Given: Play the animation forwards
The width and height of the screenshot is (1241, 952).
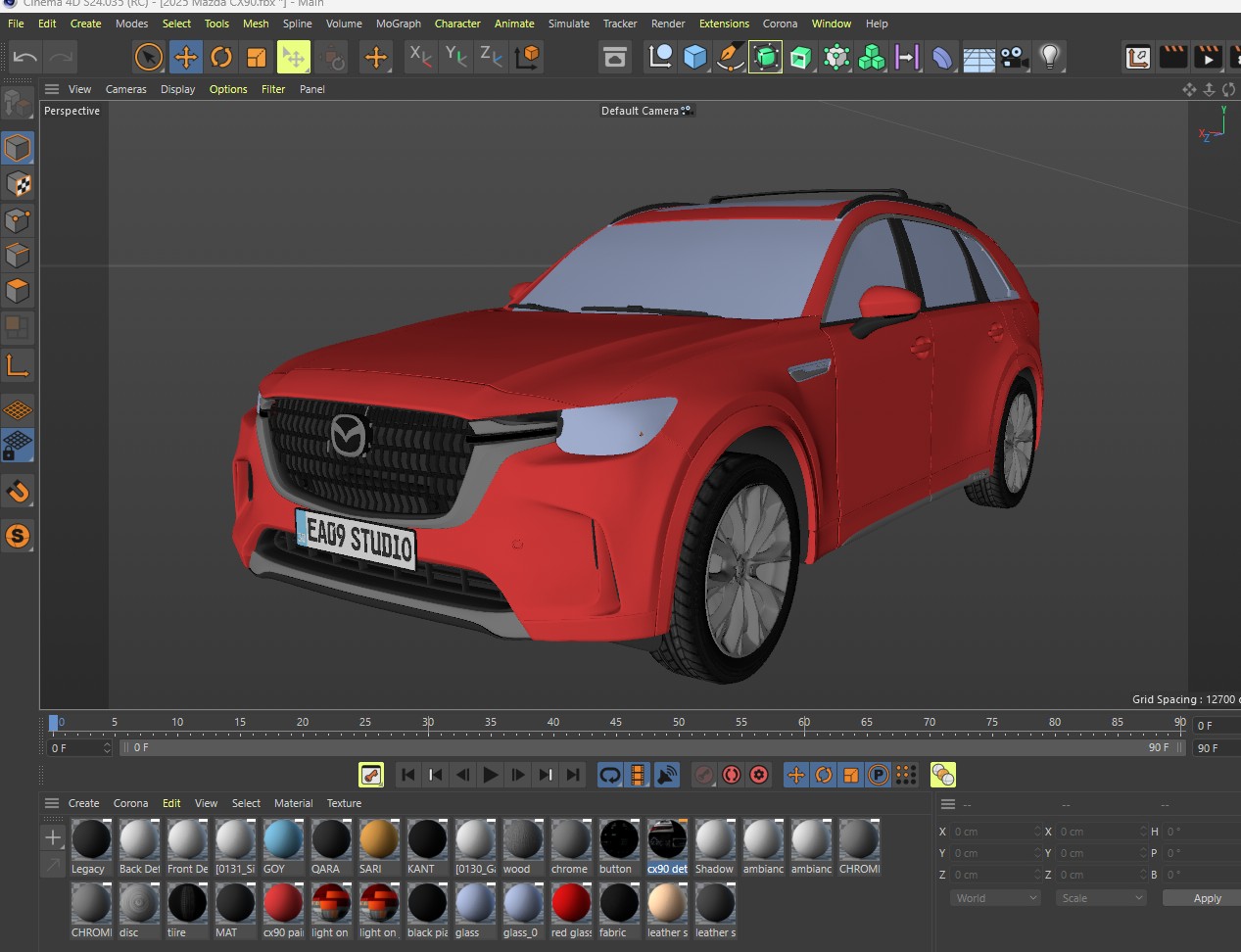Looking at the screenshot, I should coord(491,775).
